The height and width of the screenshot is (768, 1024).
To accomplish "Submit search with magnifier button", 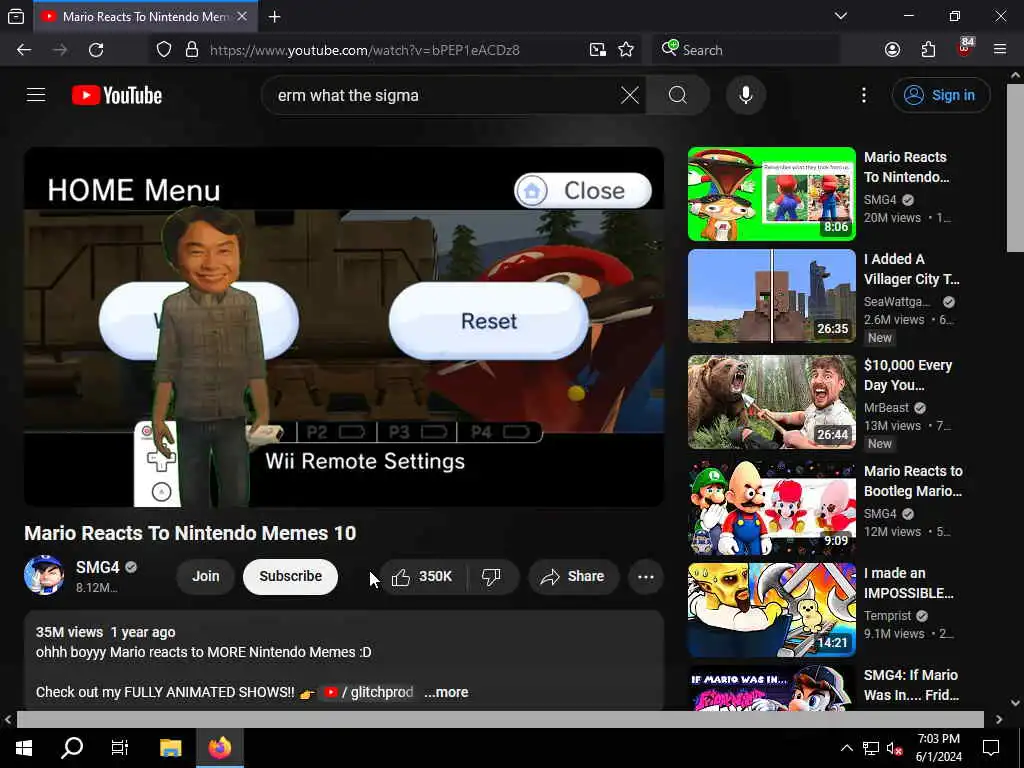I will [x=678, y=95].
